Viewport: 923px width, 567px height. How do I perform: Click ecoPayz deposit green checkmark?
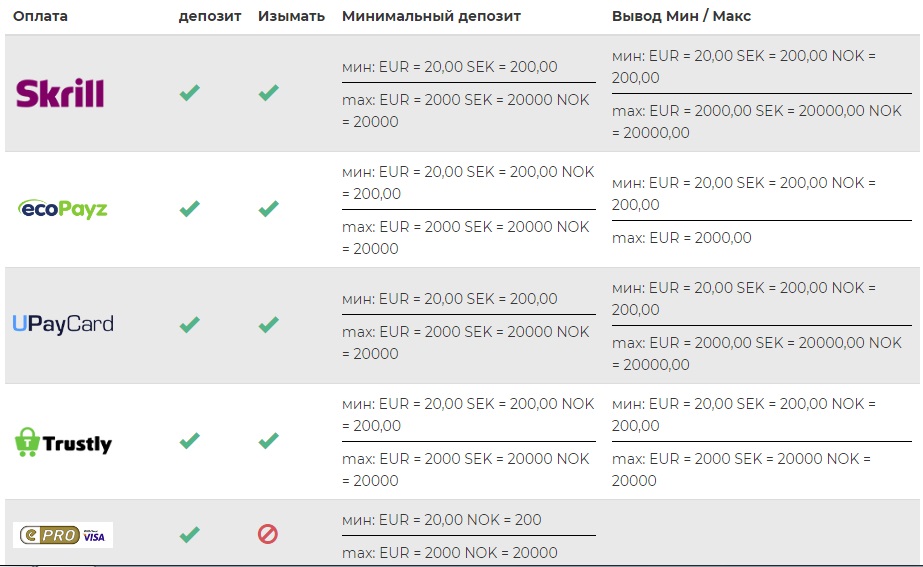(189, 209)
